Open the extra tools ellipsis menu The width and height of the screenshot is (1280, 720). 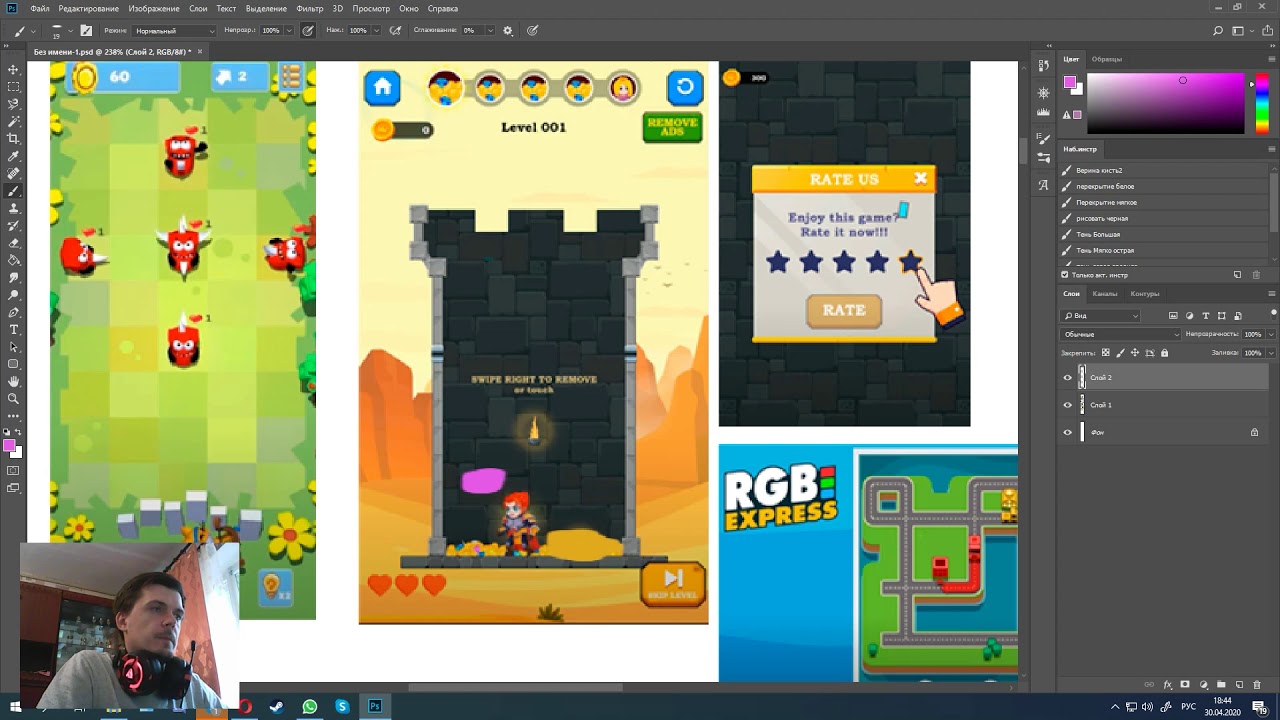[x=13, y=416]
